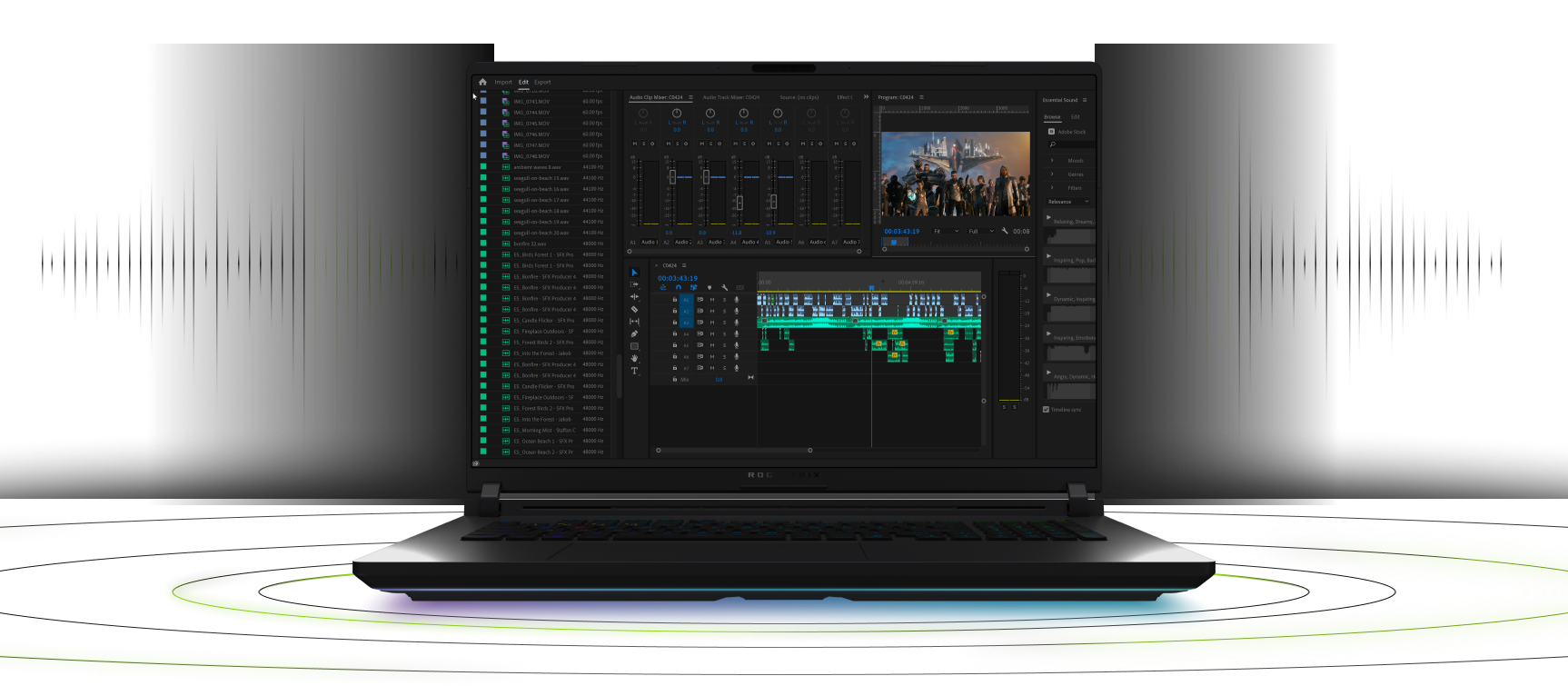The width and height of the screenshot is (1568, 686).
Task: Open the Export workspace tab
Action: point(542,82)
